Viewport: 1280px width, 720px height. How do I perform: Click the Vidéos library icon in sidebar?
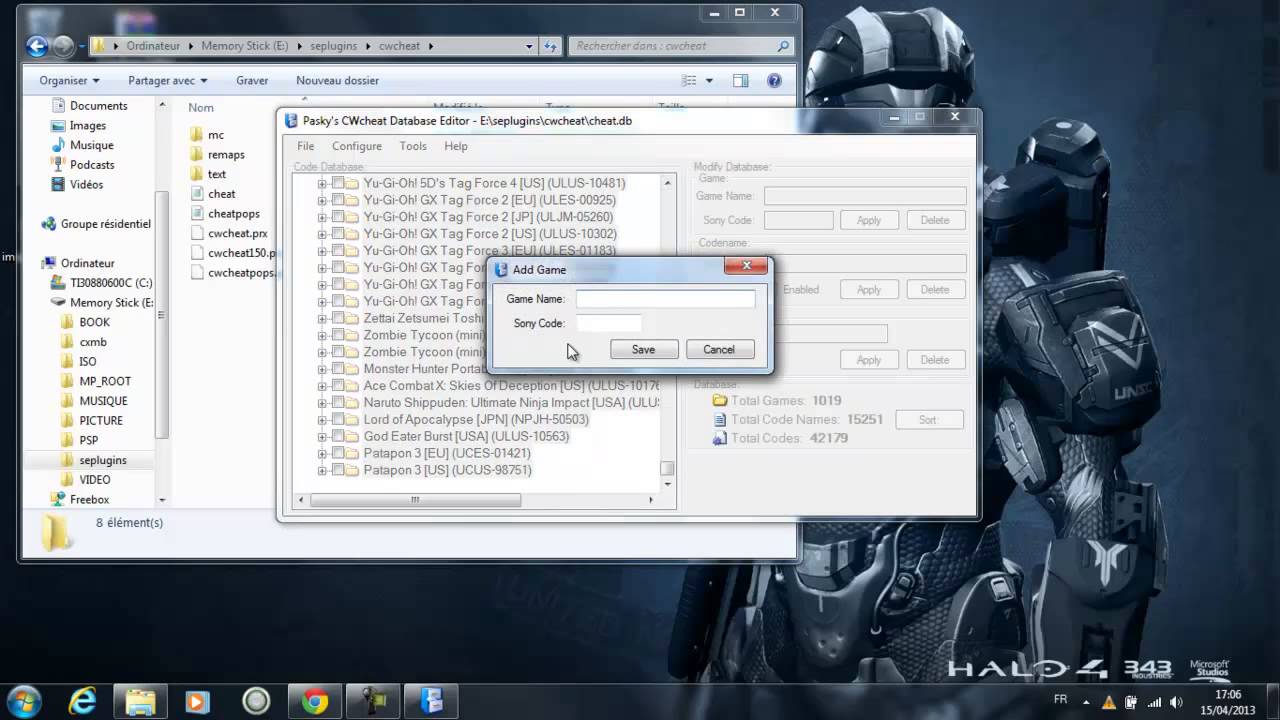[x=57, y=185]
